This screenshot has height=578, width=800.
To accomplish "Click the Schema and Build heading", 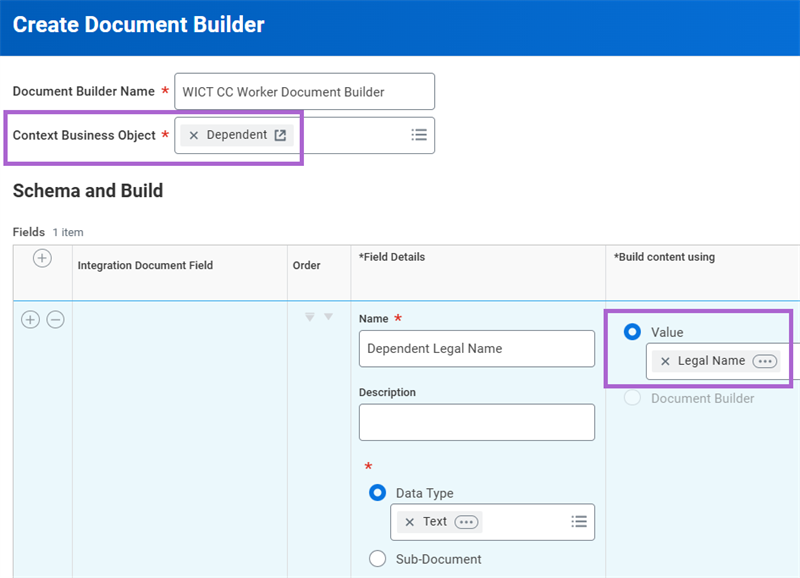I will pos(88,191).
